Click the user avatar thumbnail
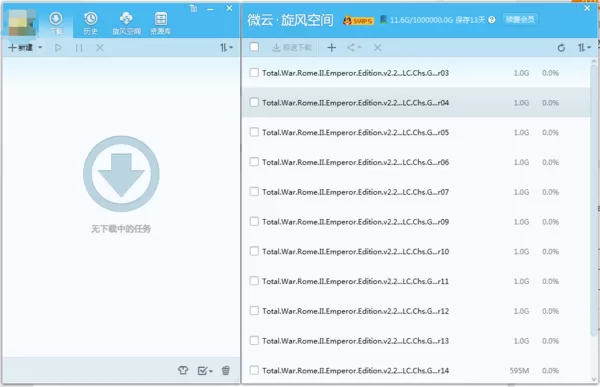 coord(22,23)
